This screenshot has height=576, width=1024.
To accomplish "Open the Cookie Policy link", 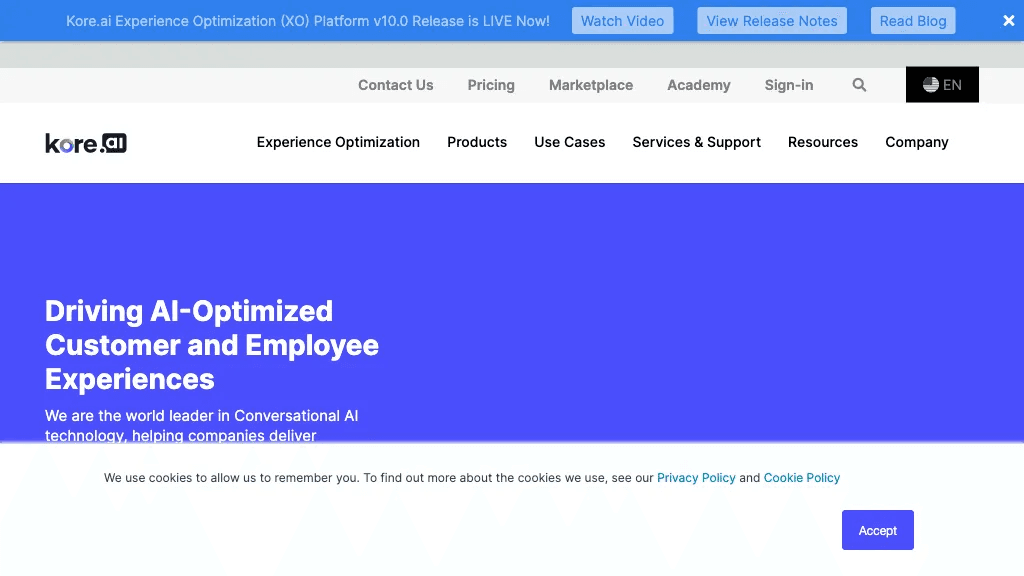I will (801, 478).
